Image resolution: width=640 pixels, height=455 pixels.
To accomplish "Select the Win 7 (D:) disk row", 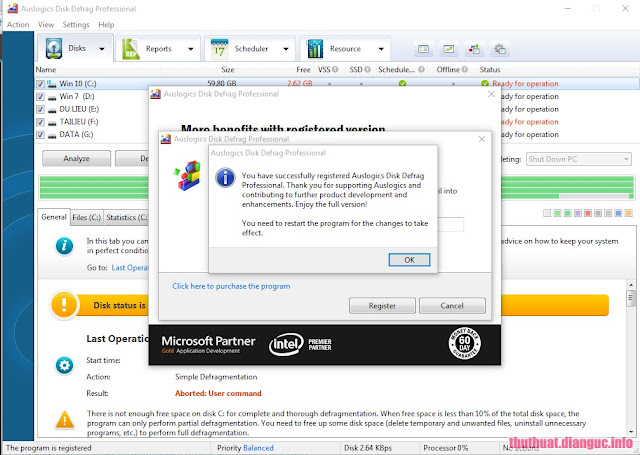I will (92, 97).
